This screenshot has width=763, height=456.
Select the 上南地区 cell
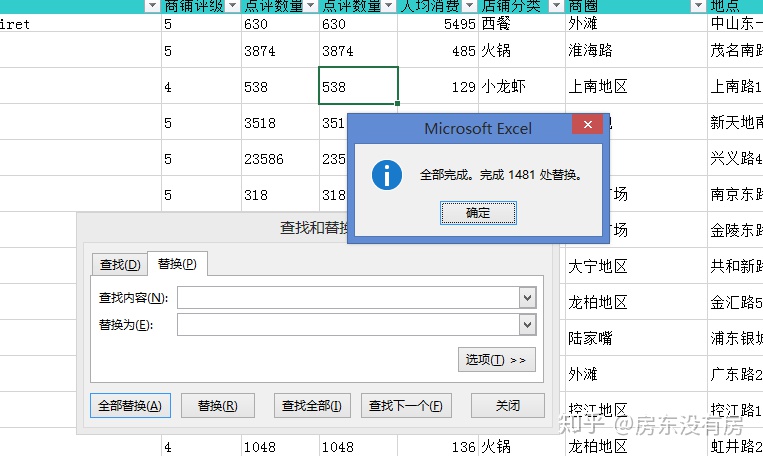coord(636,86)
